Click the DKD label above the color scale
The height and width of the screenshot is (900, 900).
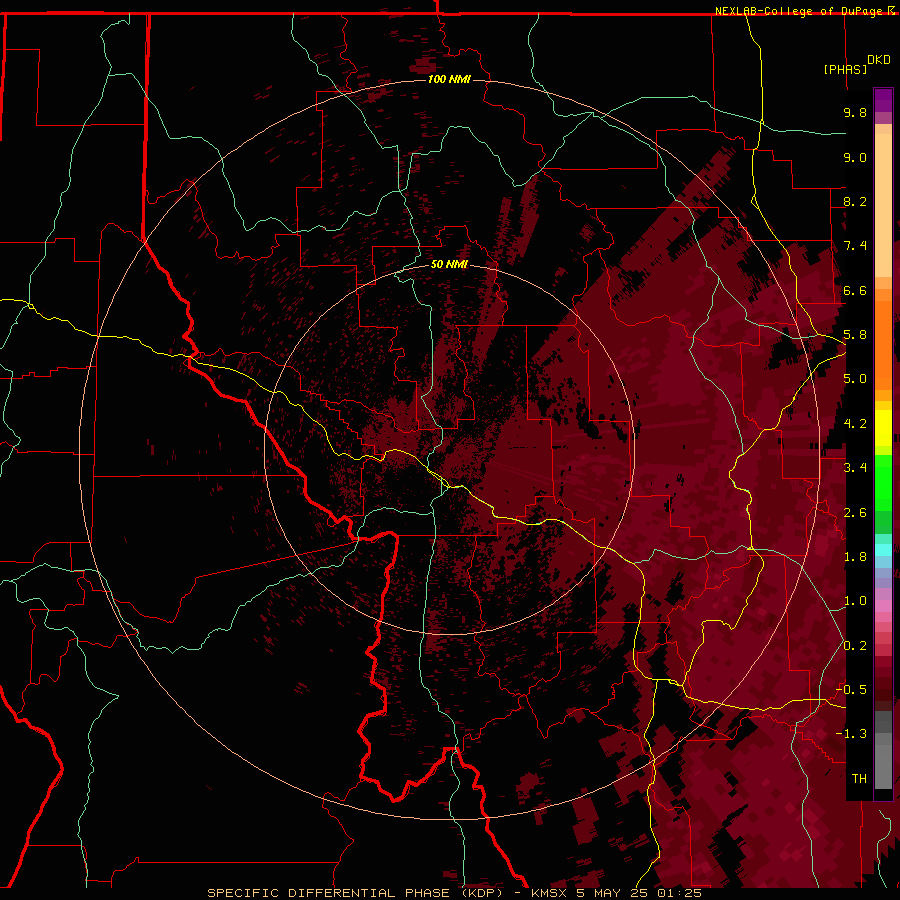point(879,60)
